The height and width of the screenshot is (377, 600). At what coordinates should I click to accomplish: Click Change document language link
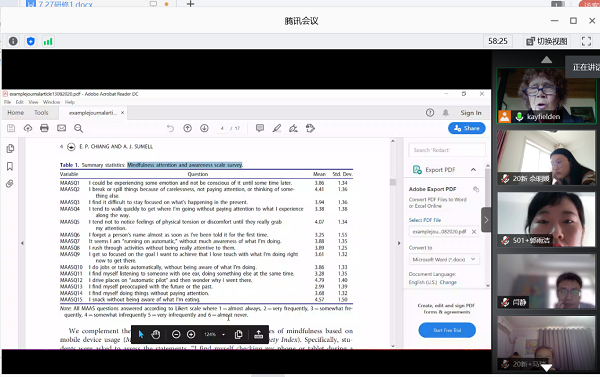coord(448,282)
